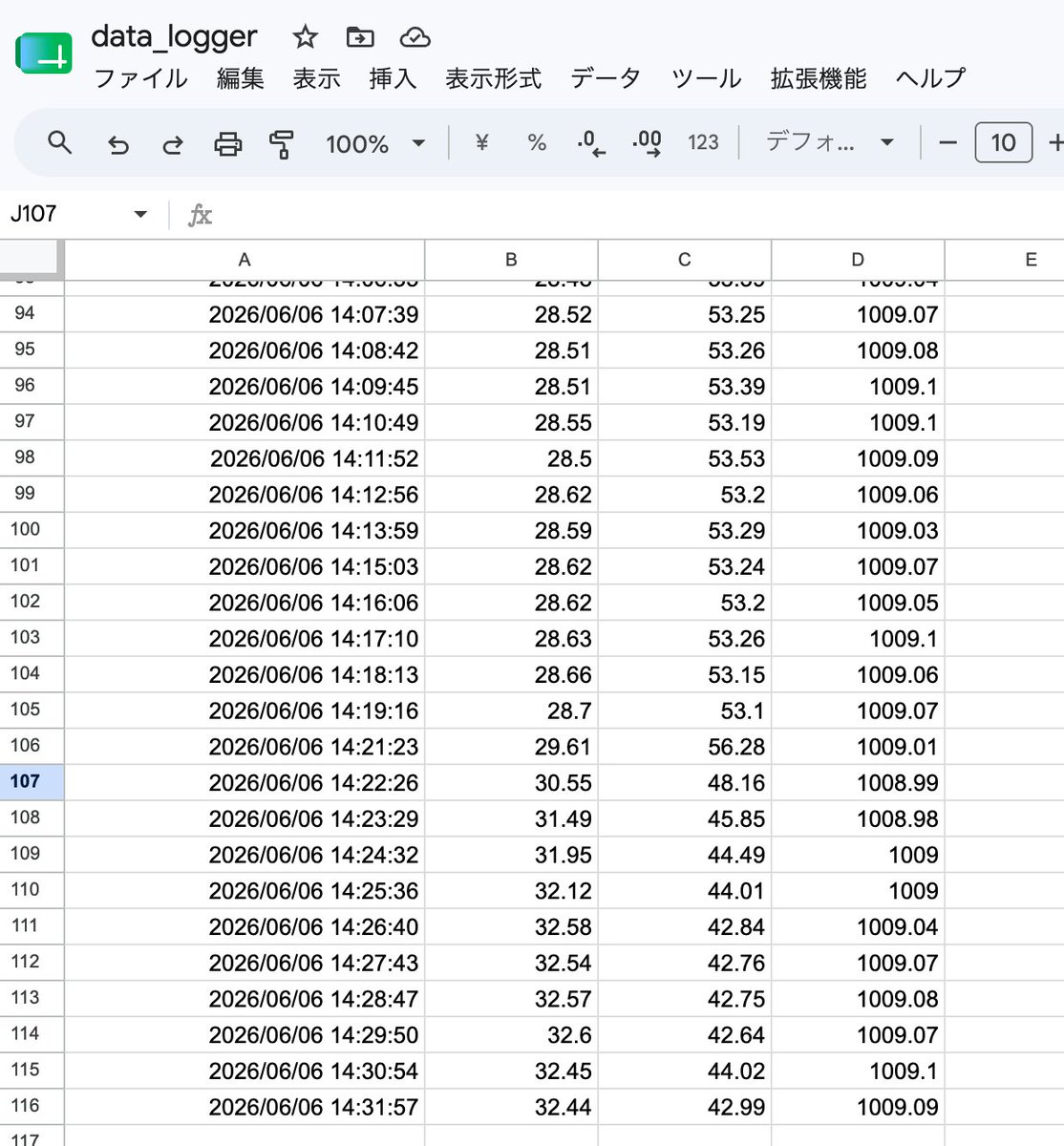Viewport: 1064px width, 1146px height.
Task: Open the データ menu
Action: click(x=606, y=78)
